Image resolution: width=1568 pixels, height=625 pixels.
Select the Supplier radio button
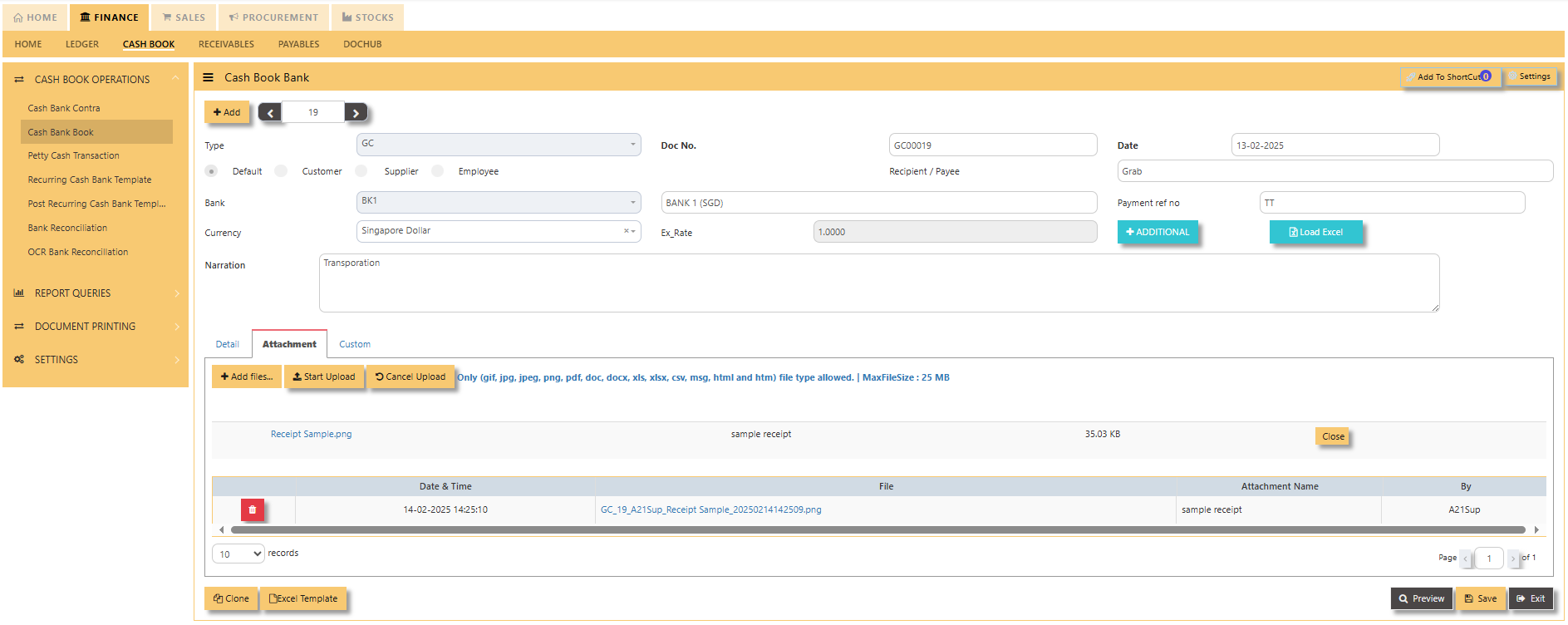[361, 171]
